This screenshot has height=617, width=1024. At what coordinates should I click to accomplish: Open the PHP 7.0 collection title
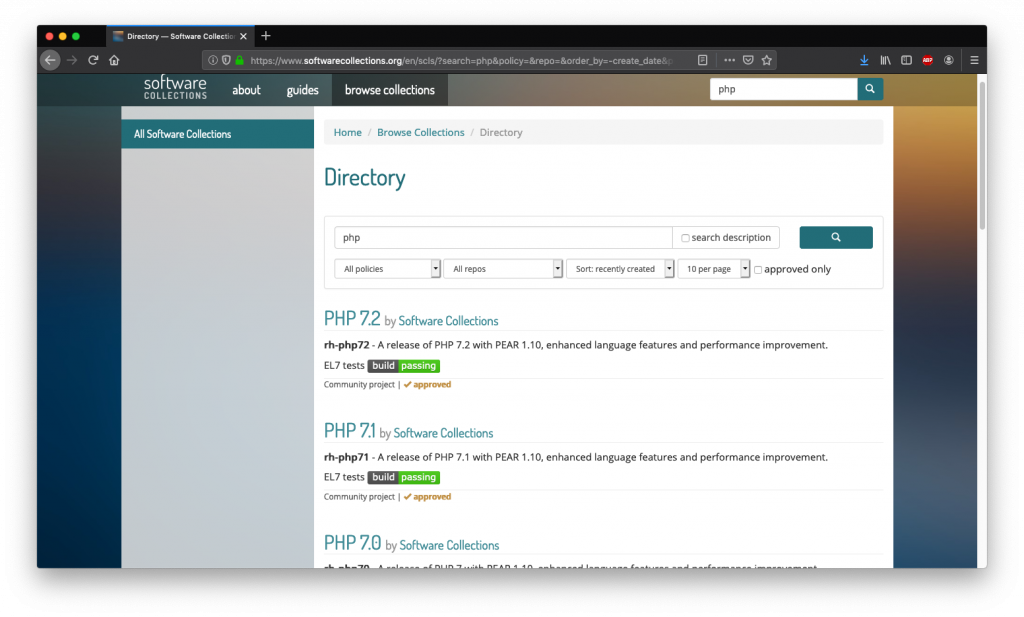pyautogui.click(x=353, y=543)
